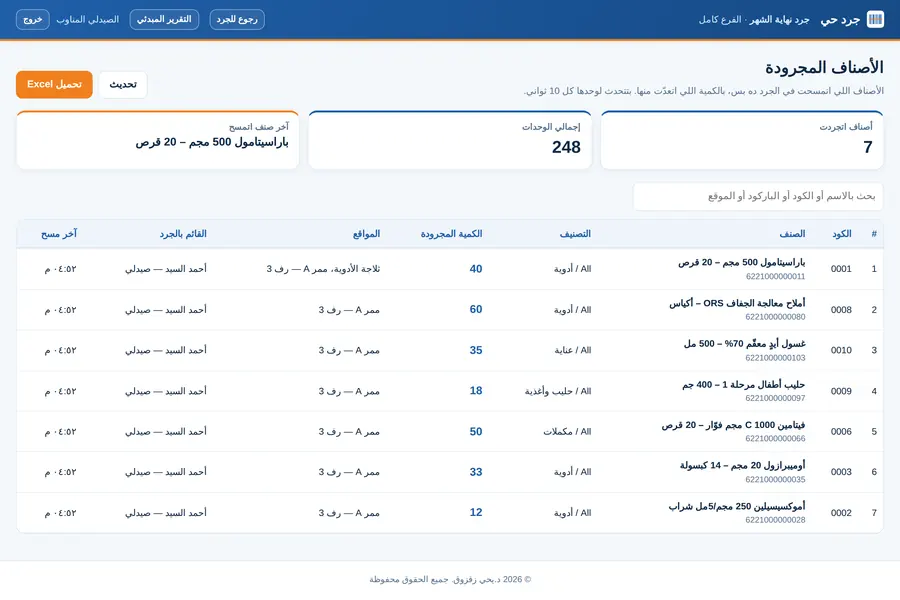Select item باراسيتامول 500 مجم in the table
Viewport: 900px width, 600px height.
click(742, 262)
